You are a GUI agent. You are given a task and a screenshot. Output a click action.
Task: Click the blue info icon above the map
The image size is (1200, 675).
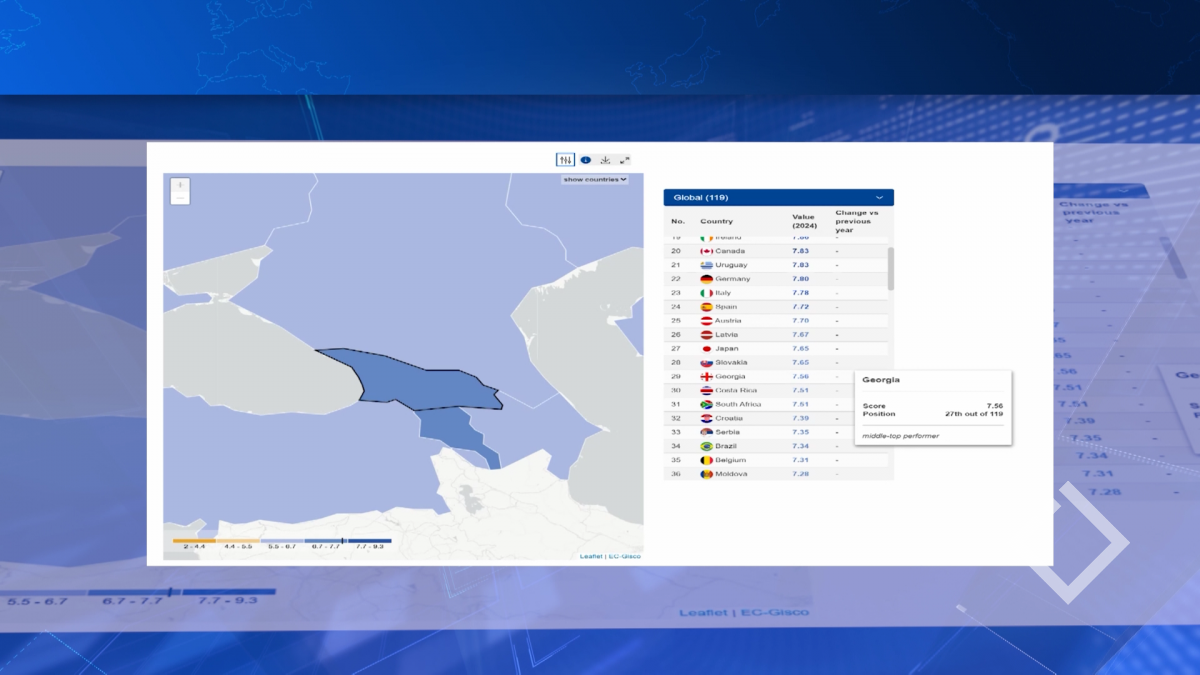[x=586, y=160]
